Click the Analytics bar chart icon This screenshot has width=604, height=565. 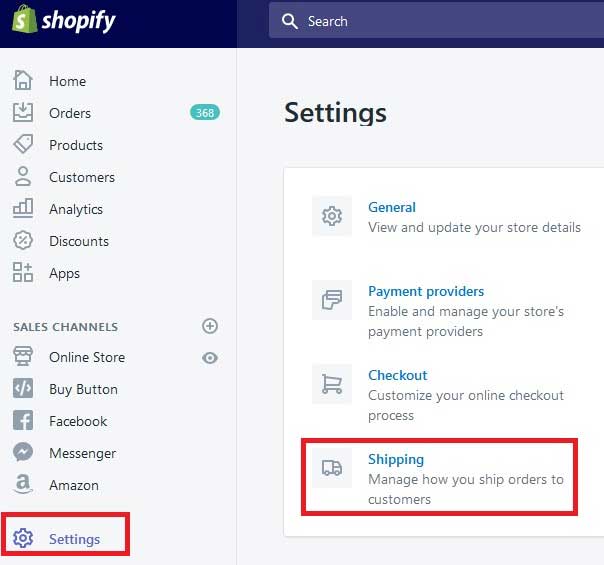(22, 209)
